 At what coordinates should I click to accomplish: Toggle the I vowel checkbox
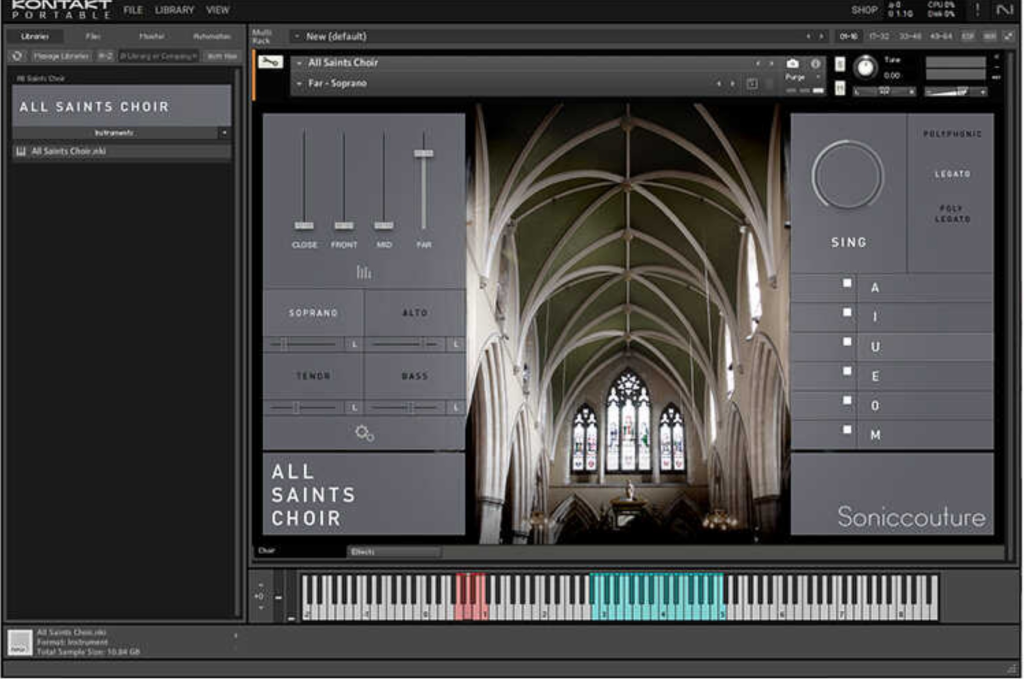pyautogui.click(x=847, y=312)
